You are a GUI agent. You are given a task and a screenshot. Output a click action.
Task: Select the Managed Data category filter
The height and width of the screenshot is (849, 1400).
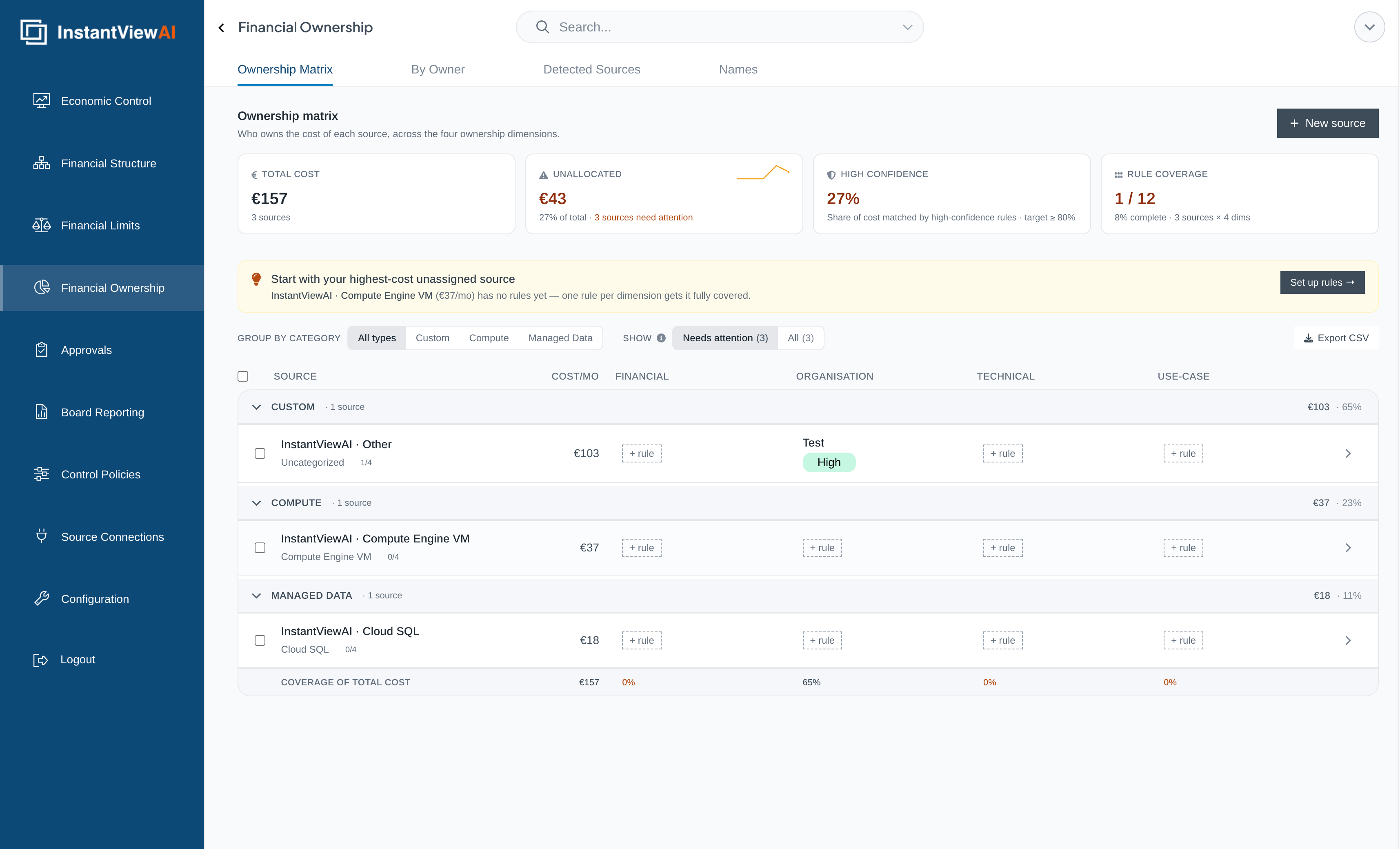[x=560, y=338]
